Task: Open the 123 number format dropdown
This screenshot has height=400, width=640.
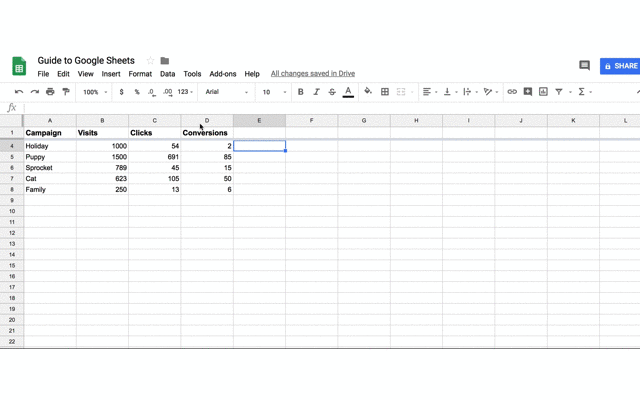Action: [185, 92]
